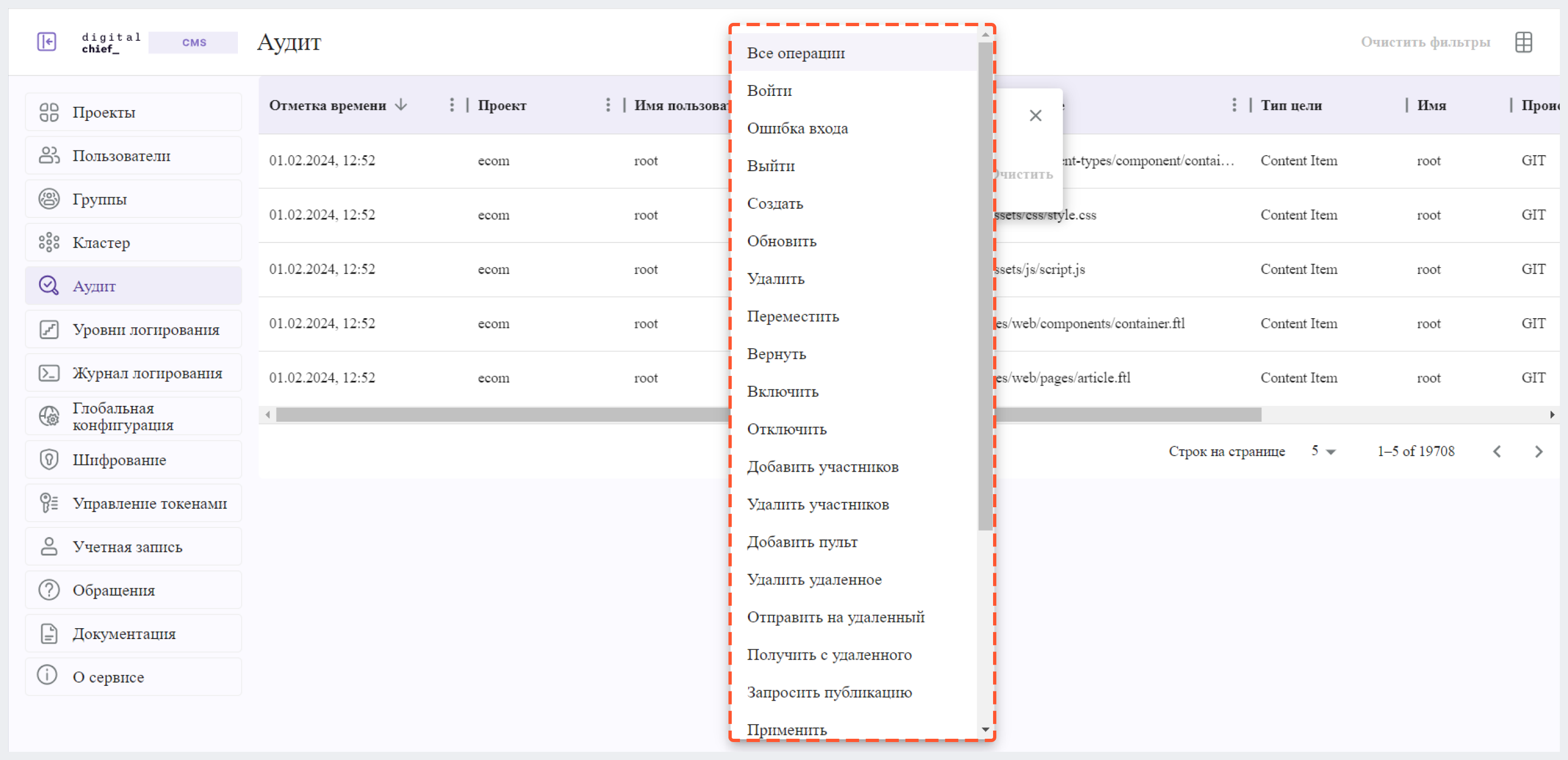Image resolution: width=1568 pixels, height=760 pixels.
Task: Click the Кластер cluster icon
Action: tap(48, 242)
